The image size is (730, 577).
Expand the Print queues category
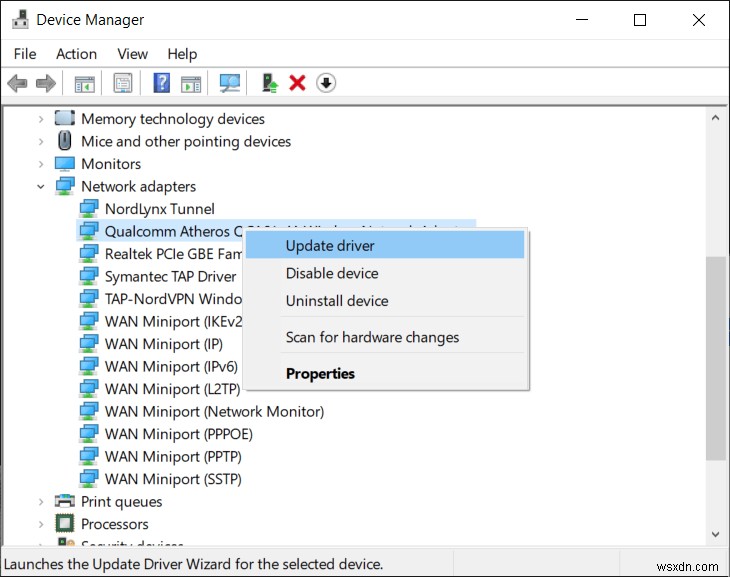pos(41,501)
